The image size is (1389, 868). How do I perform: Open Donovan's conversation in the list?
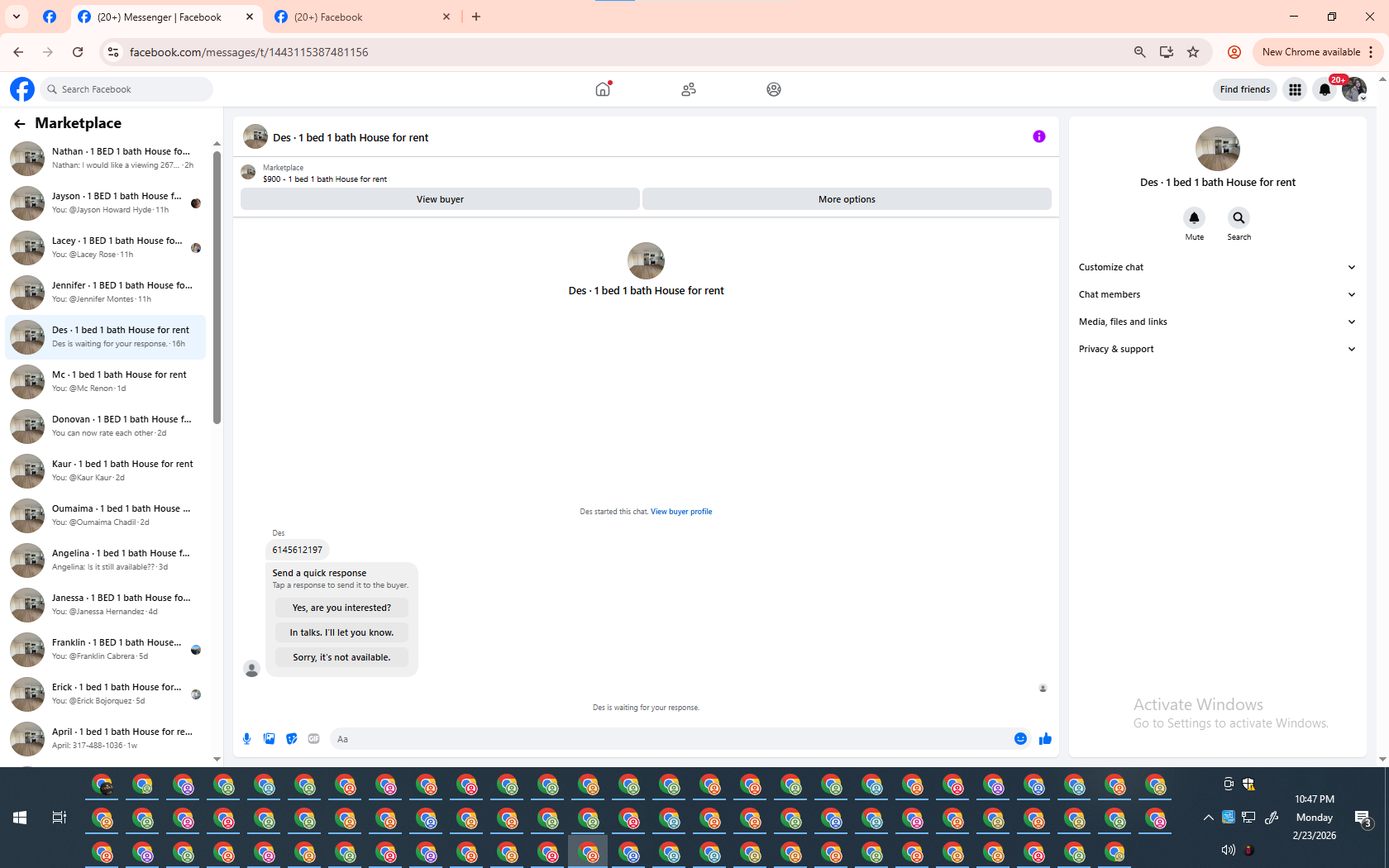[x=106, y=426]
